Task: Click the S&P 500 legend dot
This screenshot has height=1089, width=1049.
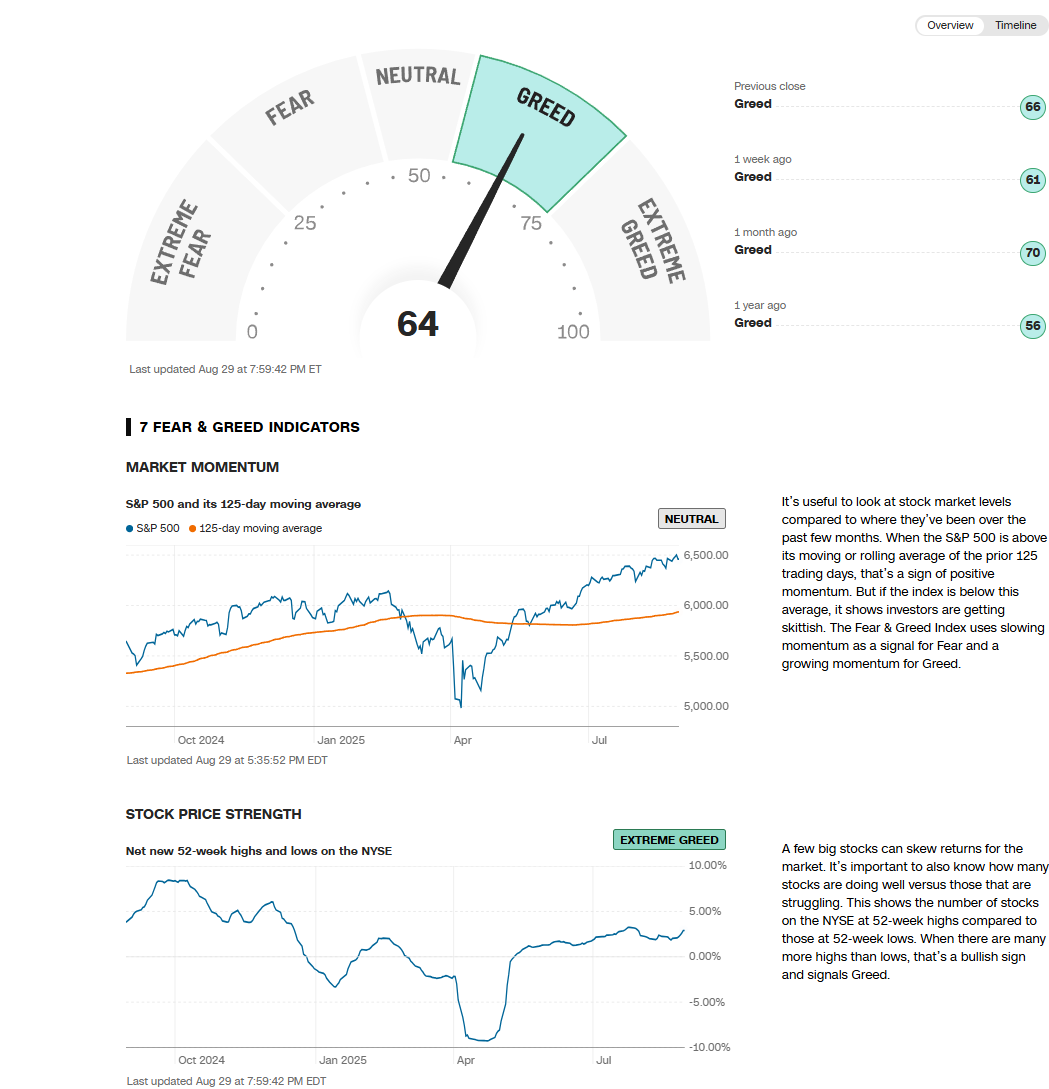Action: click(x=130, y=528)
